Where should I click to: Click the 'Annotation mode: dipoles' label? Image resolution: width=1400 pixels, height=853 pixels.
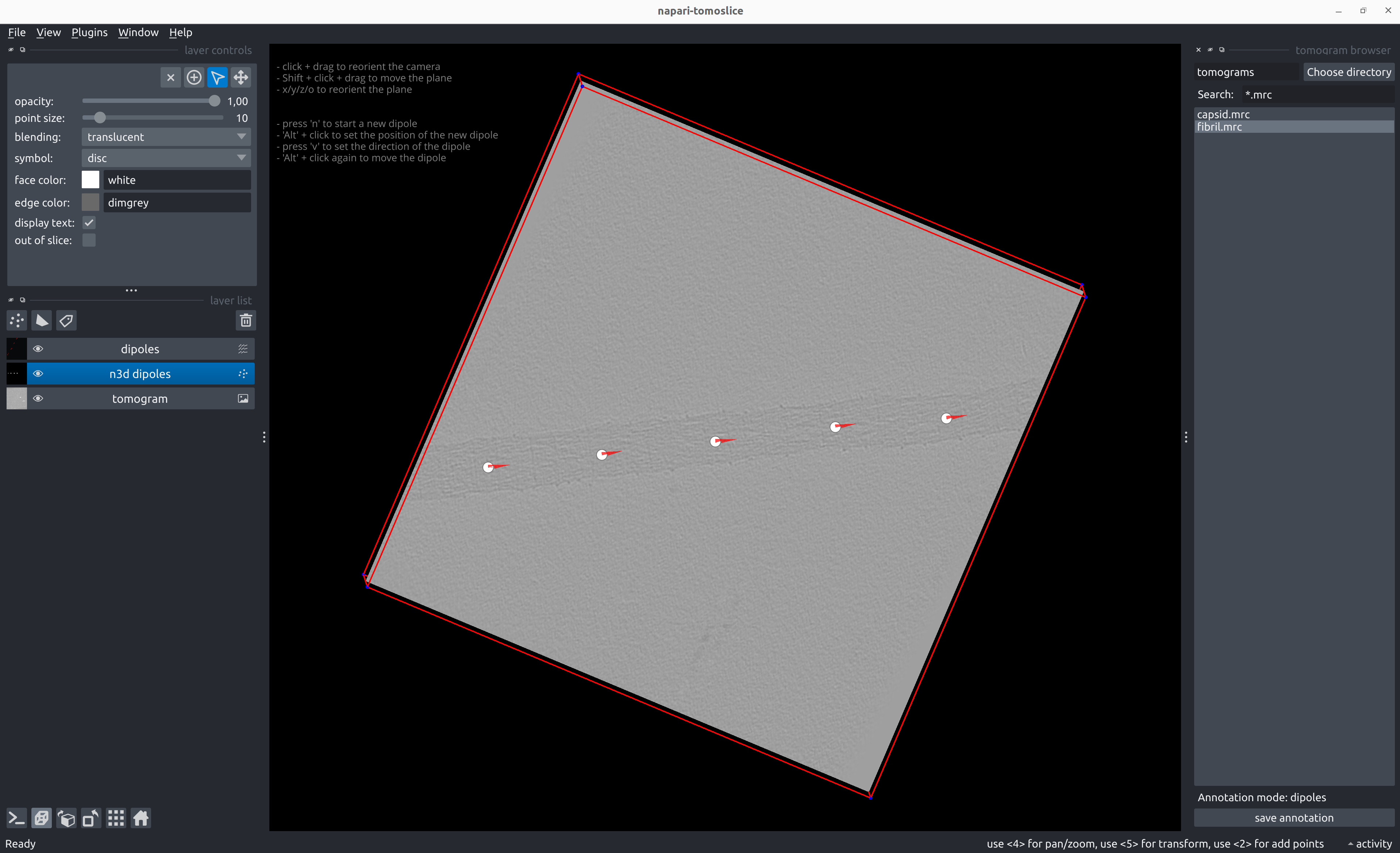coord(1261,797)
